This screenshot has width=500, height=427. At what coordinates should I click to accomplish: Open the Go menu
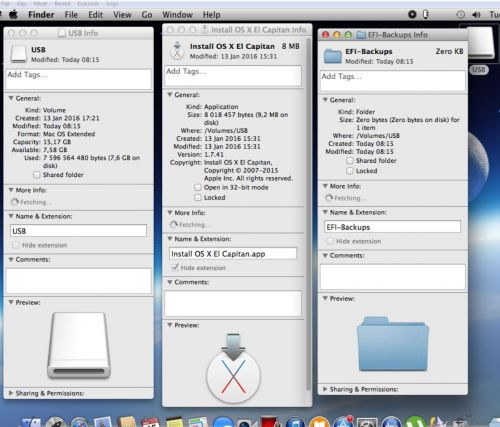[147, 15]
